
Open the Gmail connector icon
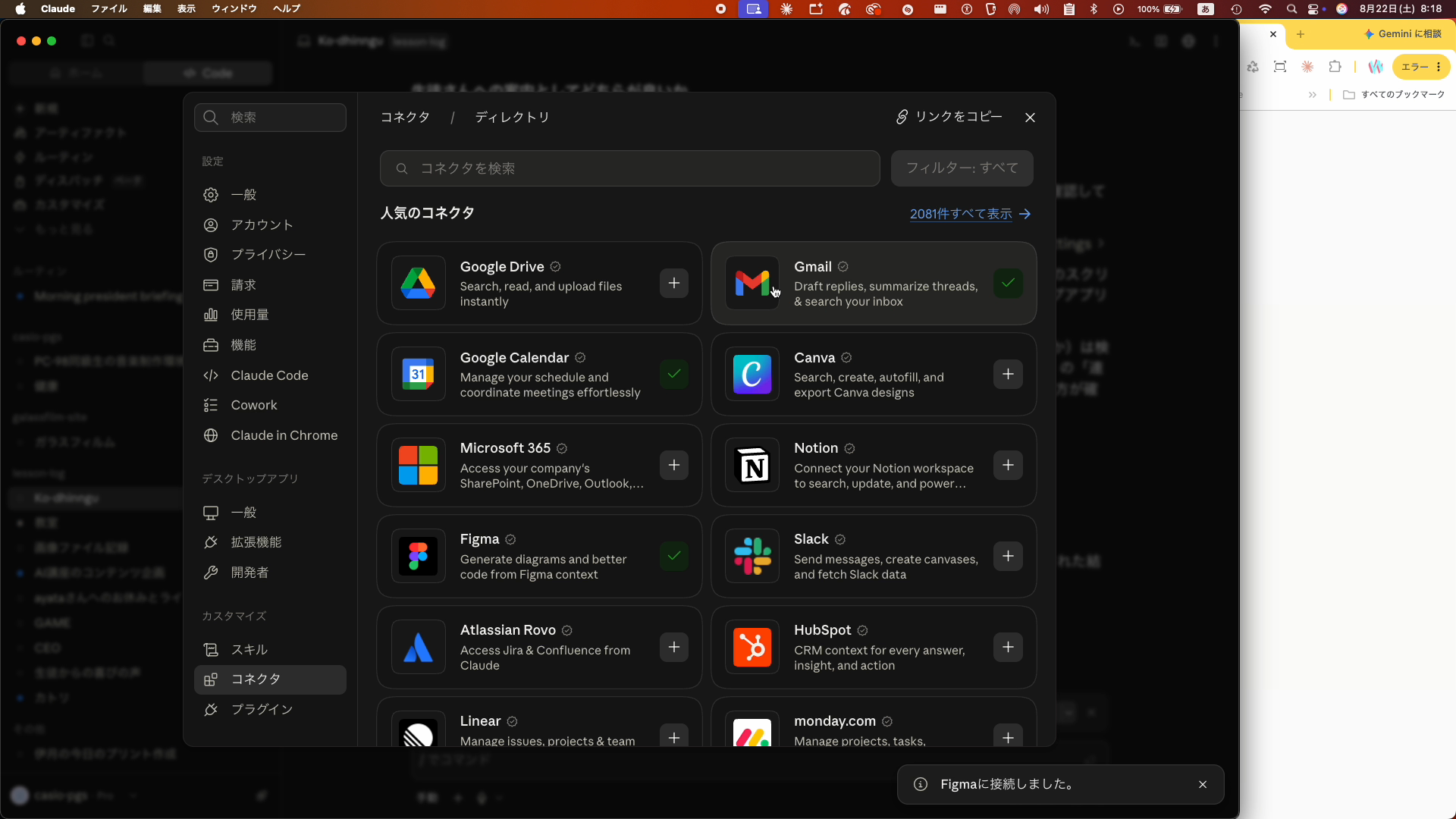point(752,284)
